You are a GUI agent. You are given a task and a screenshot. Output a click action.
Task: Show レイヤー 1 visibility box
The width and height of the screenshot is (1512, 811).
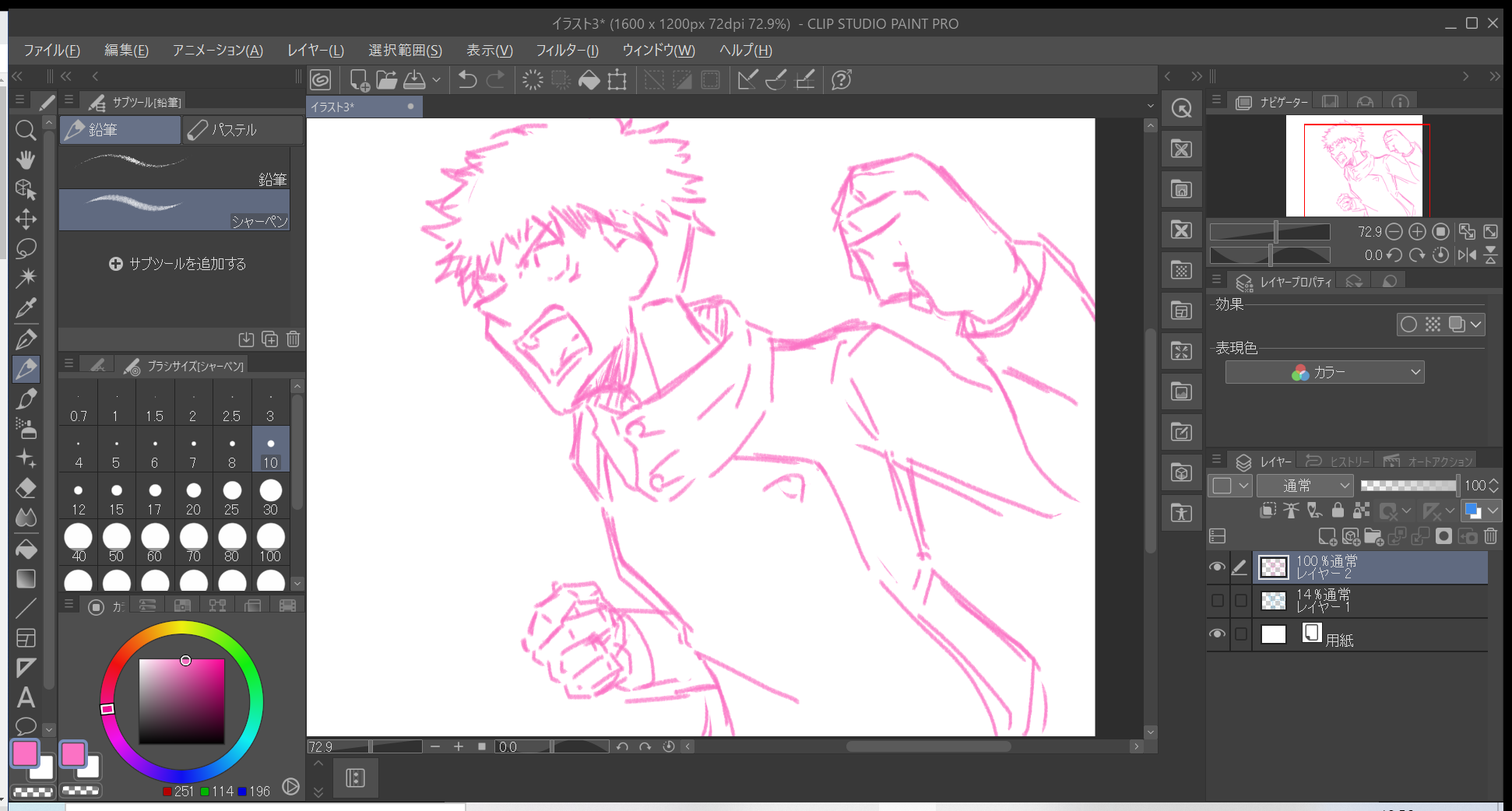pos(1217,601)
